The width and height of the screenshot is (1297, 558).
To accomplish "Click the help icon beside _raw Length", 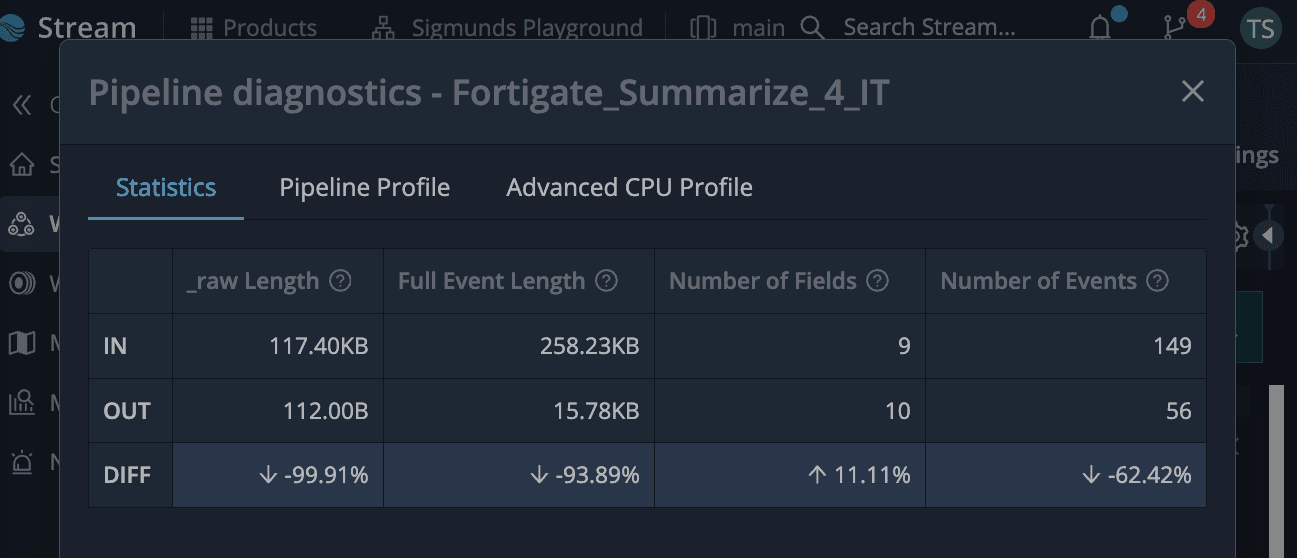I will (340, 281).
